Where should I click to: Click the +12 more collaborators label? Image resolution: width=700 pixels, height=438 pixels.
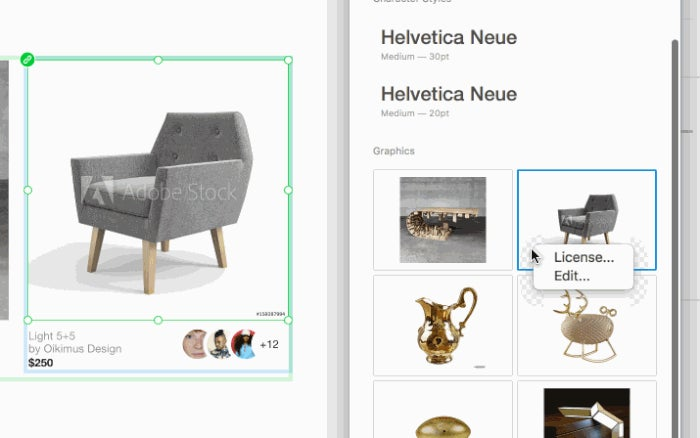pos(269,344)
